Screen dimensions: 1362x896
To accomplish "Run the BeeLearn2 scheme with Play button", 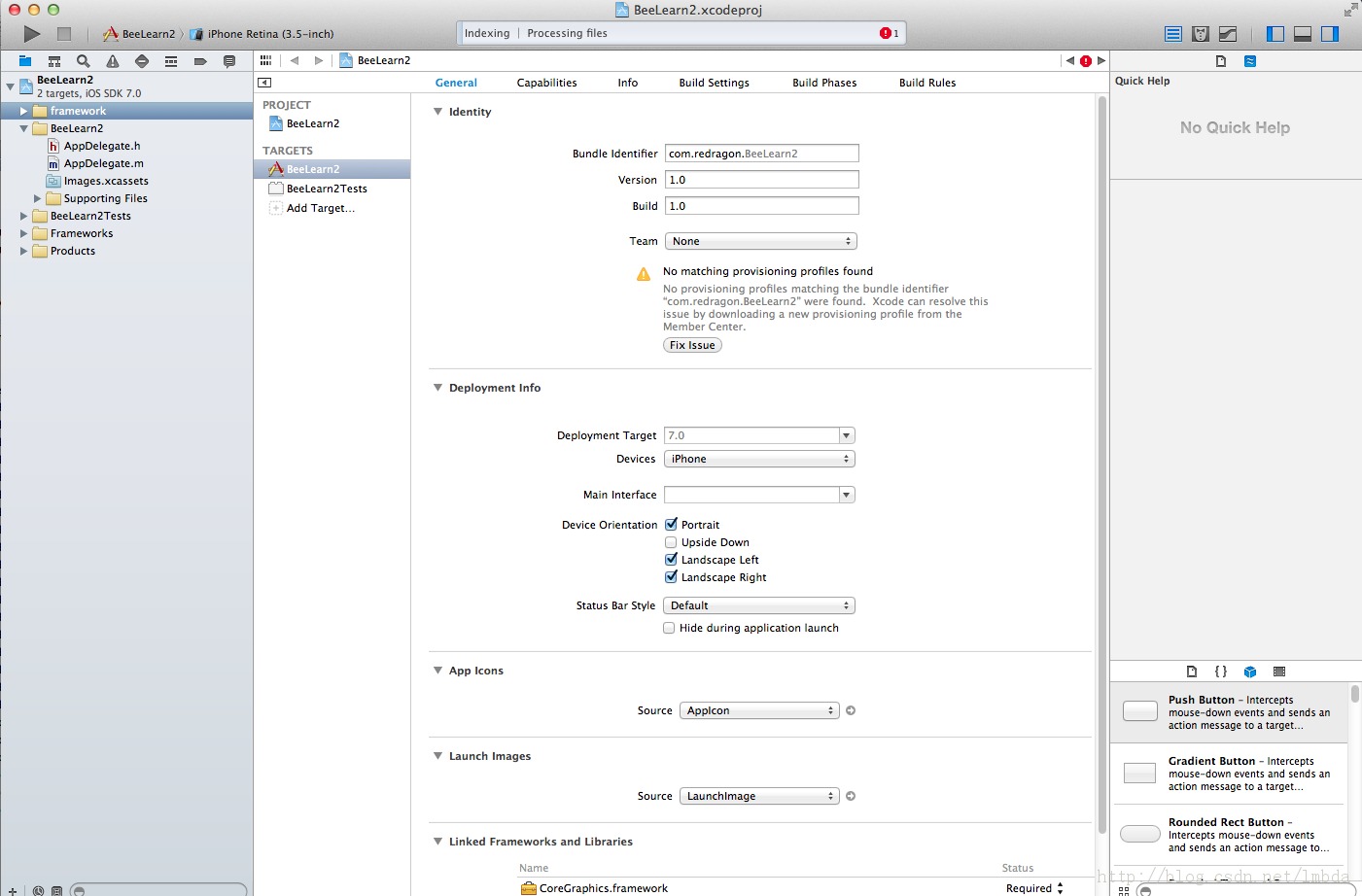I will coord(31,34).
